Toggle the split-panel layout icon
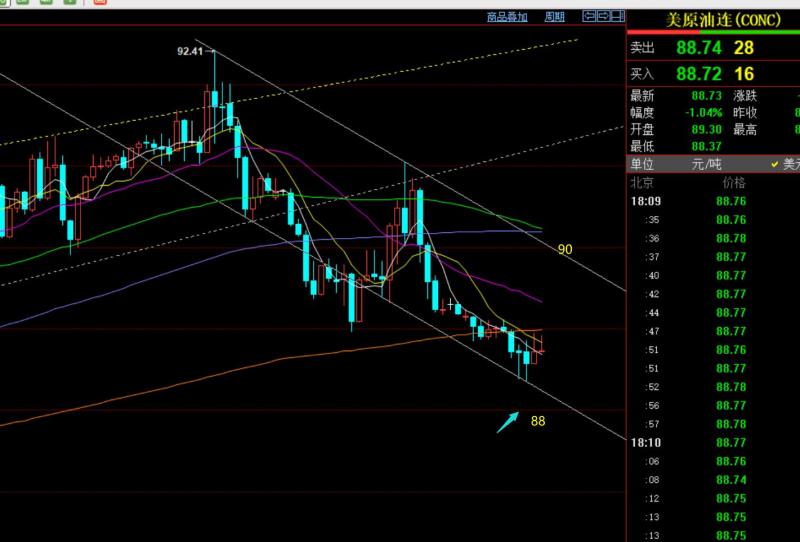The height and width of the screenshot is (542, 800). click(618, 16)
